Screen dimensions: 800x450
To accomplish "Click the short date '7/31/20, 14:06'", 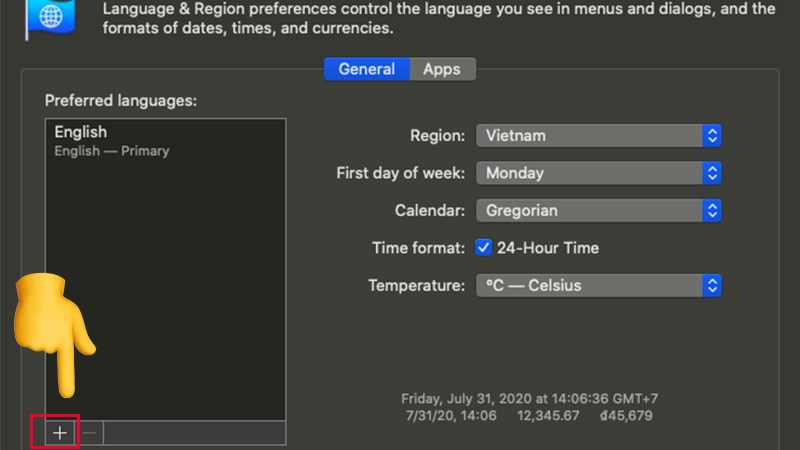I will [x=451, y=416].
